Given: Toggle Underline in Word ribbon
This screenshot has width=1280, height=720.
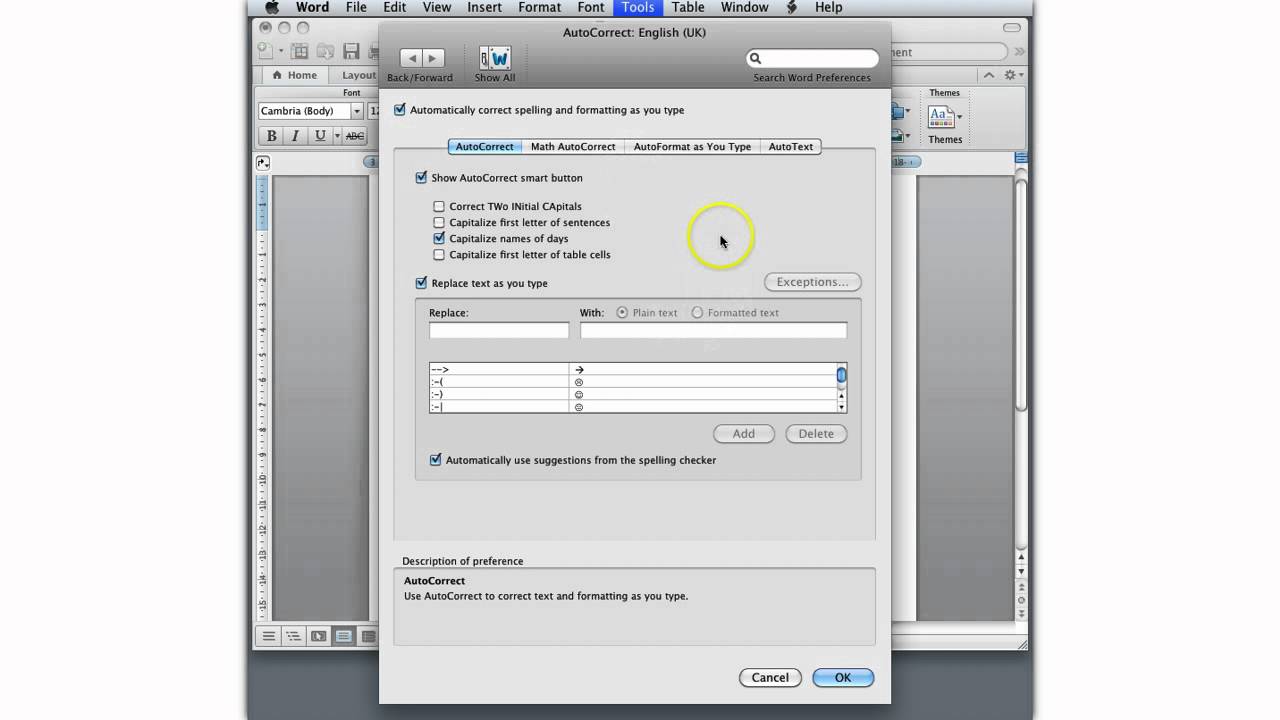Looking at the screenshot, I should pos(320,136).
